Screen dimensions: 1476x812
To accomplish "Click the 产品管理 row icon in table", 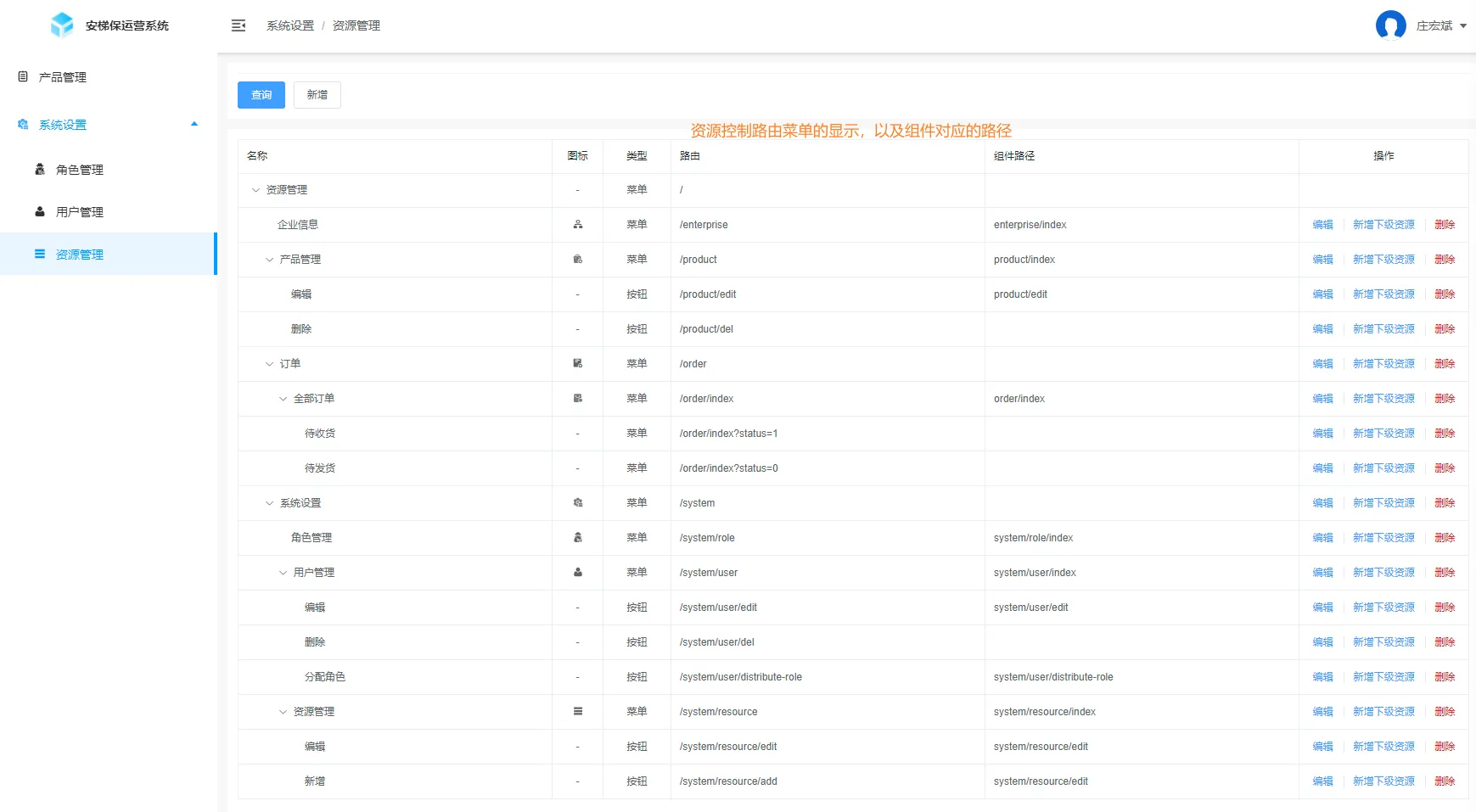I will [x=577, y=260].
